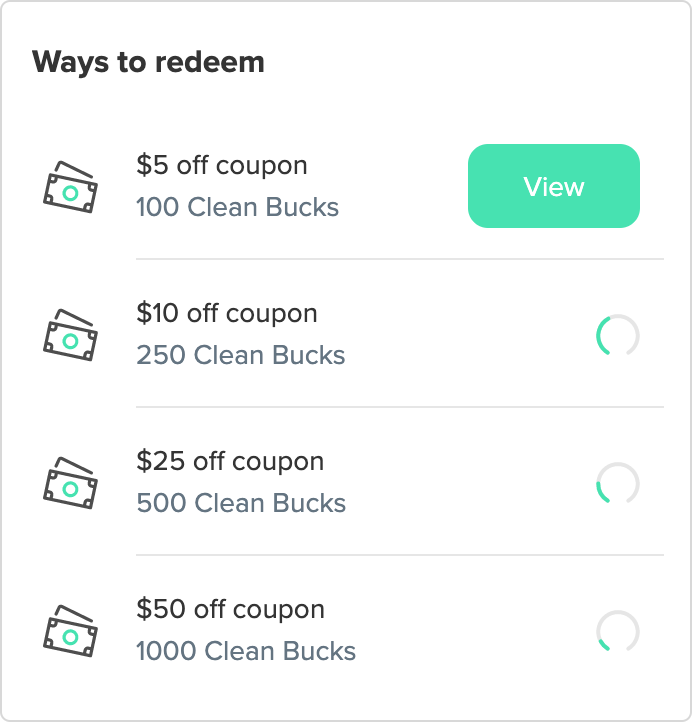Click the 100 Clean Bucks label
This screenshot has width=692, height=722.
237,208
